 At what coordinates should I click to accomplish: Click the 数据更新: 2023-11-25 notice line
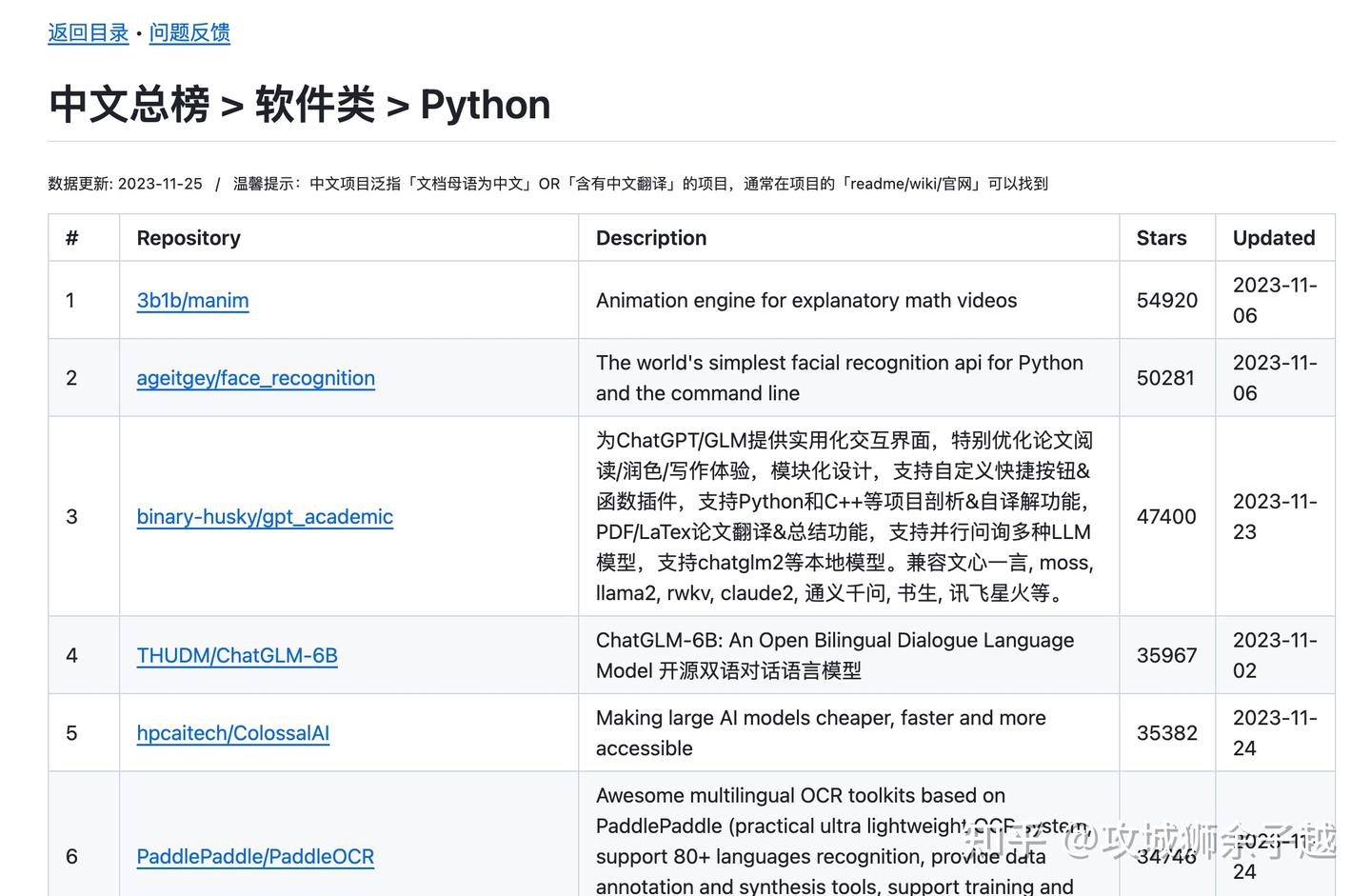[547, 184]
